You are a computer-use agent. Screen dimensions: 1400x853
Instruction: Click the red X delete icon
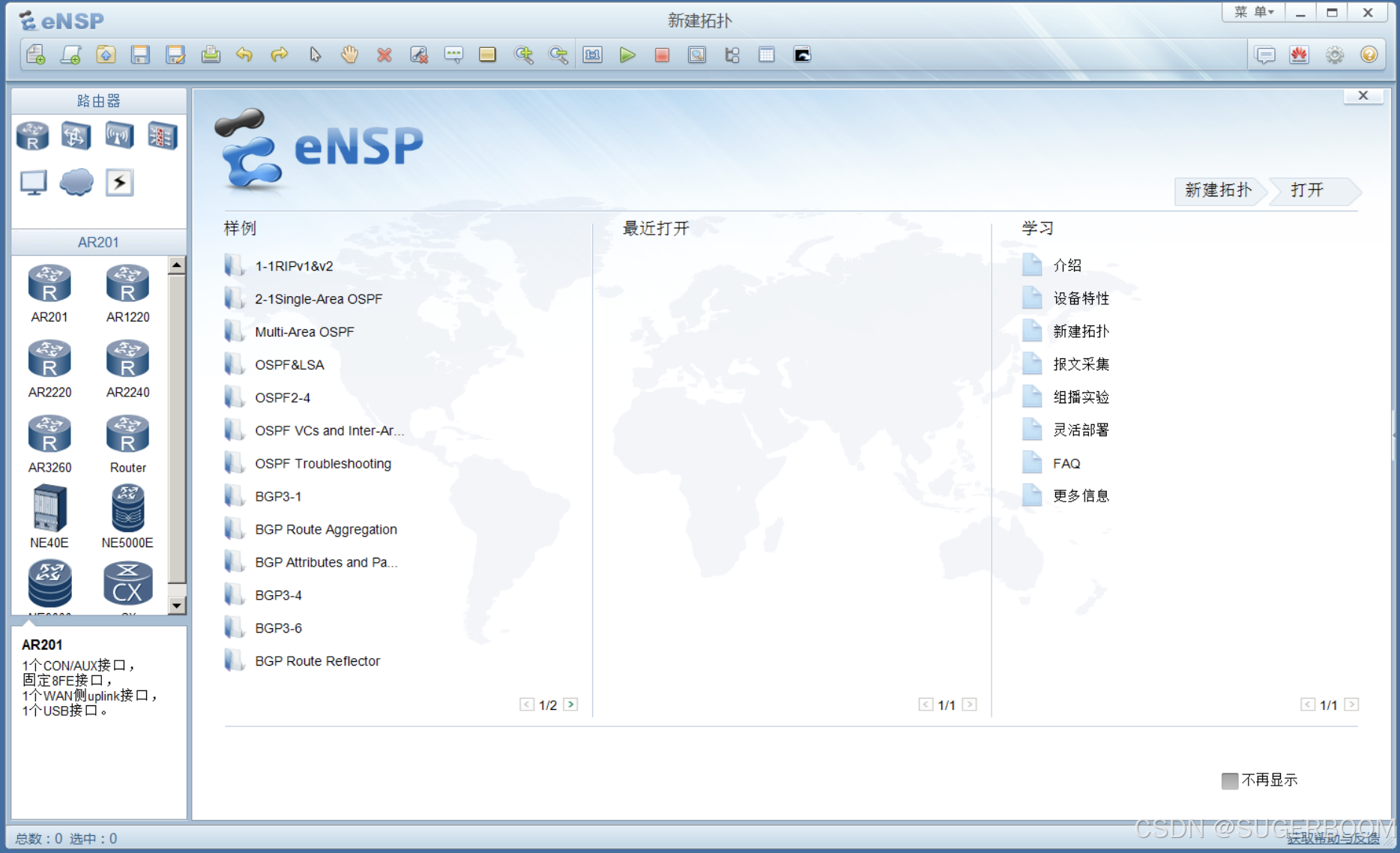pyautogui.click(x=384, y=55)
